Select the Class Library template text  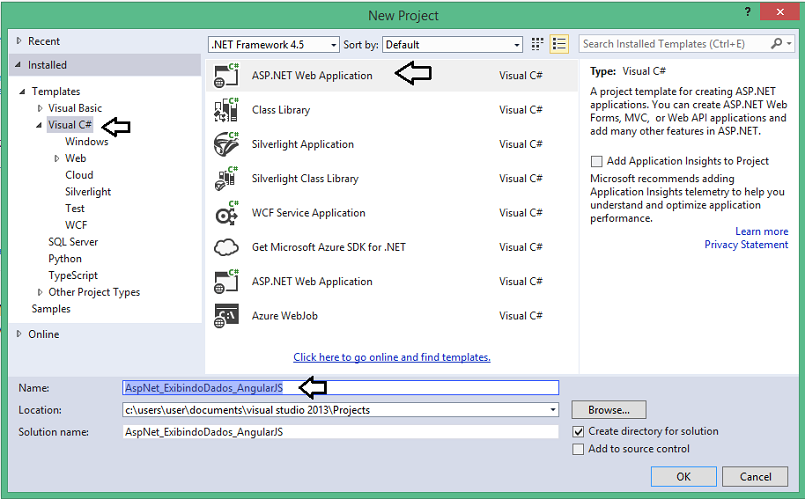[281, 110]
